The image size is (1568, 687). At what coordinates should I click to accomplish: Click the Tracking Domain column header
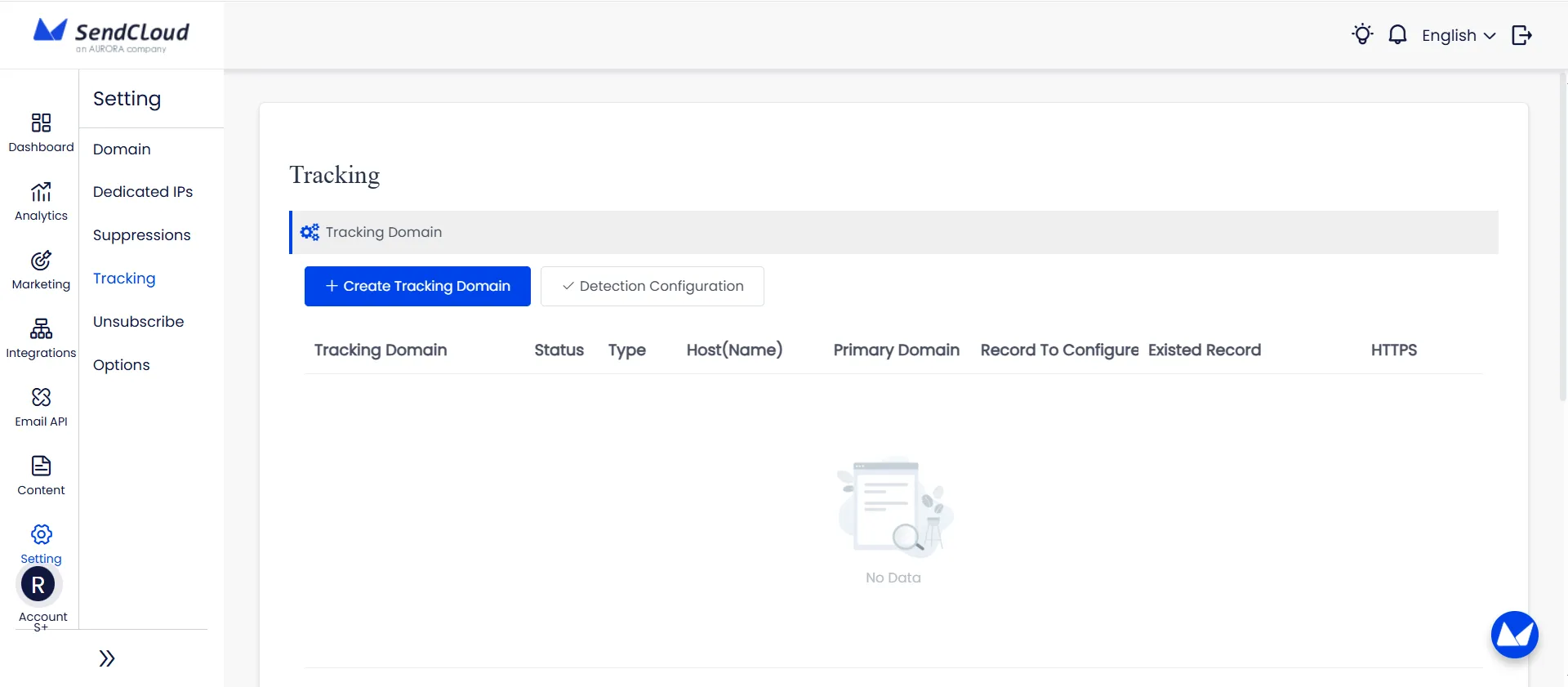click(381, 350)
